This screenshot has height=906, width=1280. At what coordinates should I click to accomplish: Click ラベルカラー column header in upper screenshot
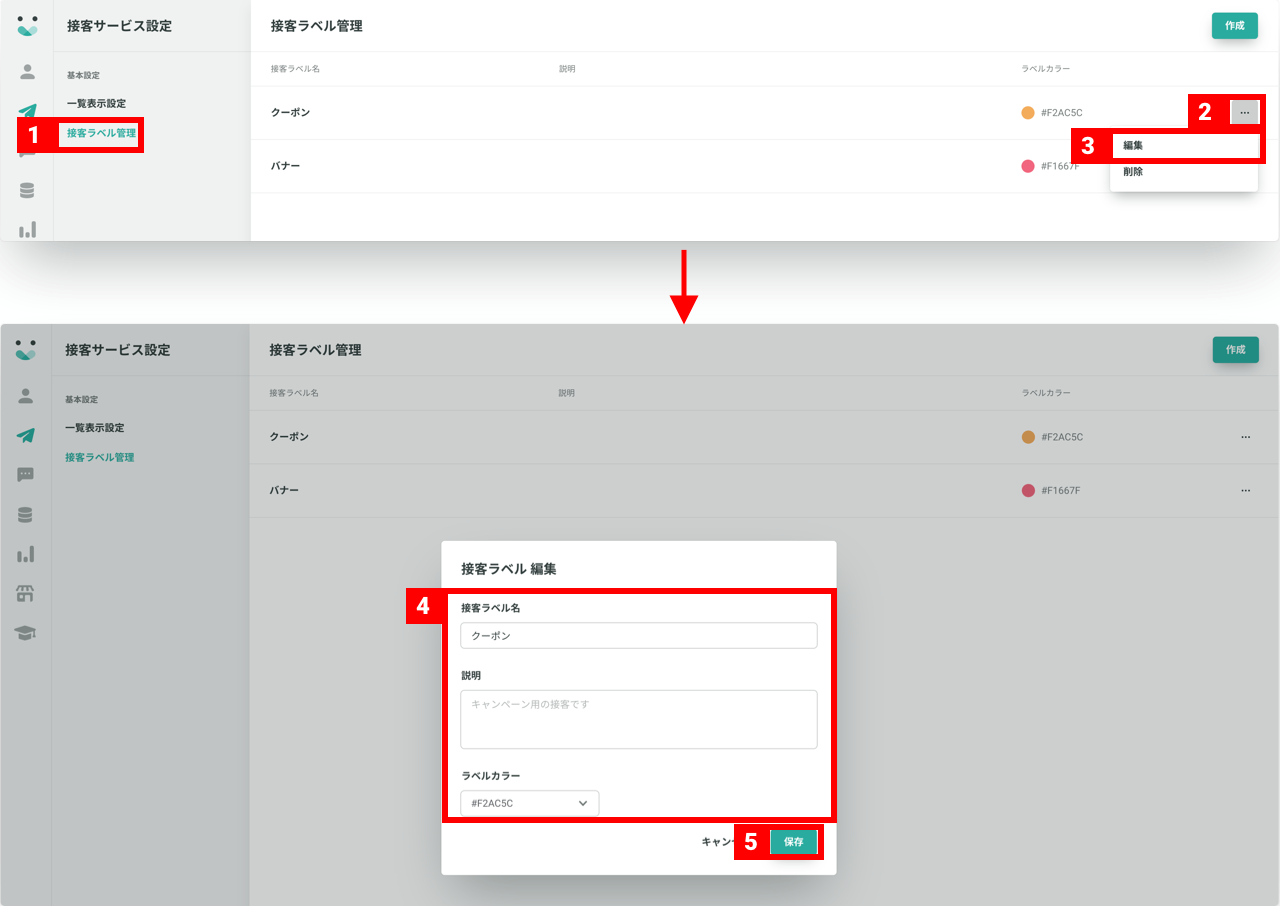[1046, 69]
